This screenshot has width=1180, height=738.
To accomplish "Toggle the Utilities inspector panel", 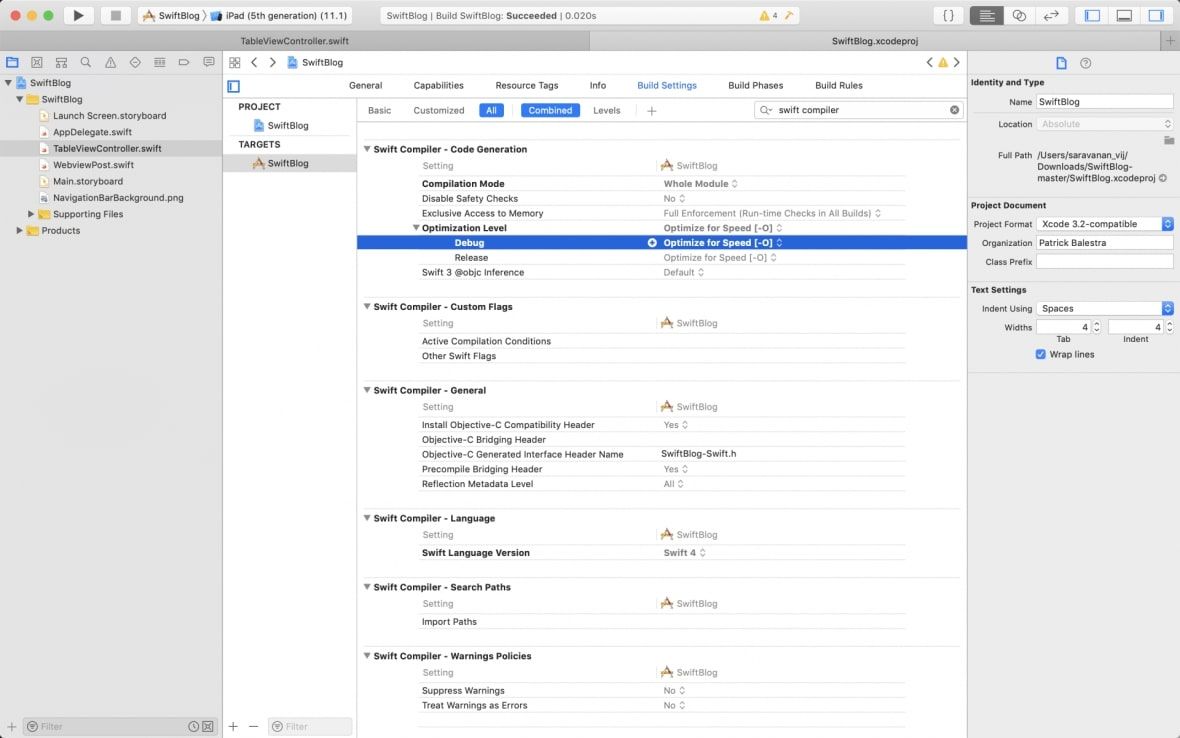I will (x=1156, y=15).
